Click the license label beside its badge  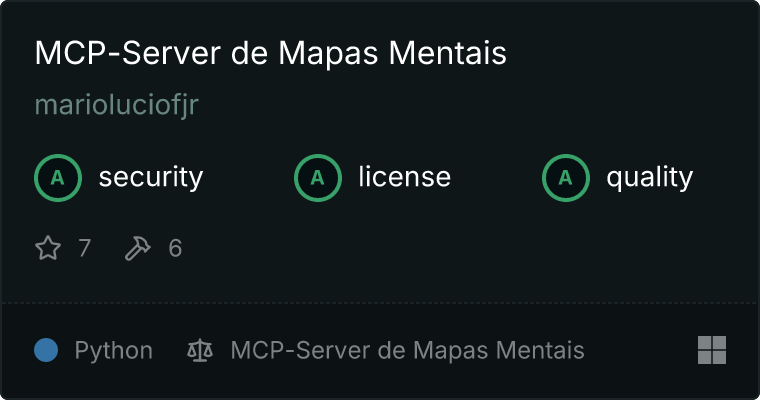click(405, 176)
